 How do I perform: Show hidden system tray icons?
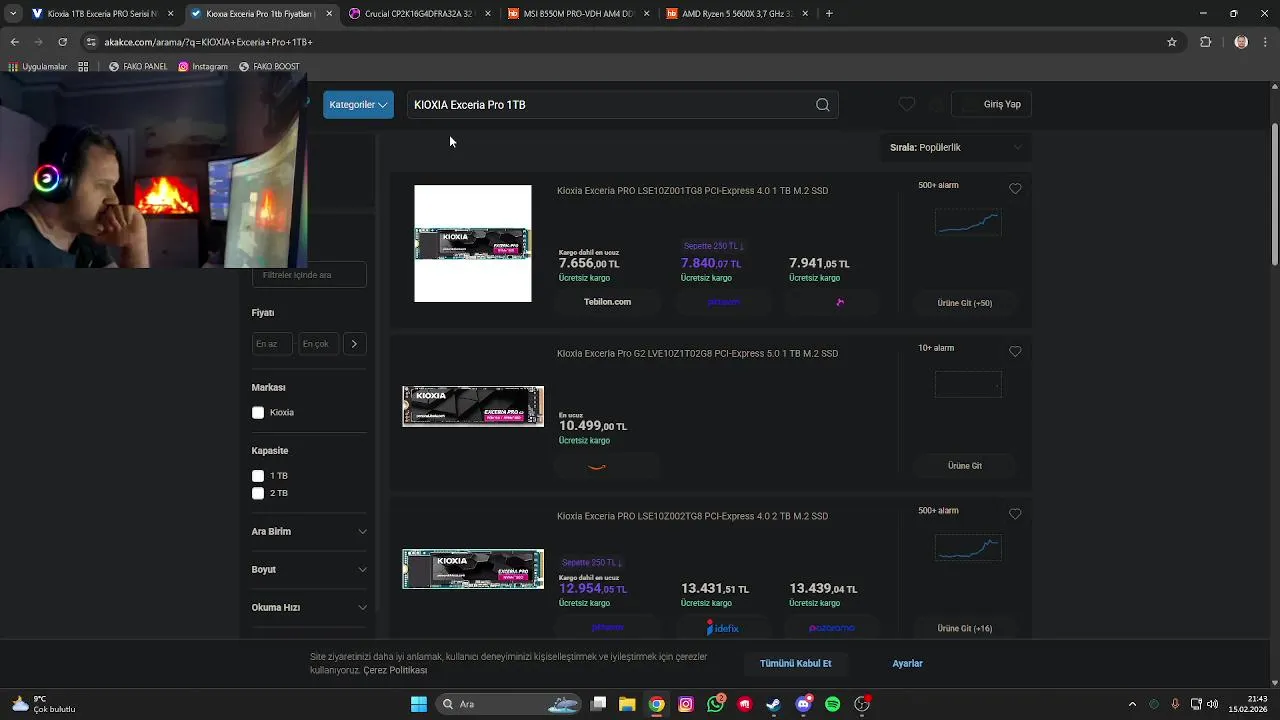(x=1132, y=704)
